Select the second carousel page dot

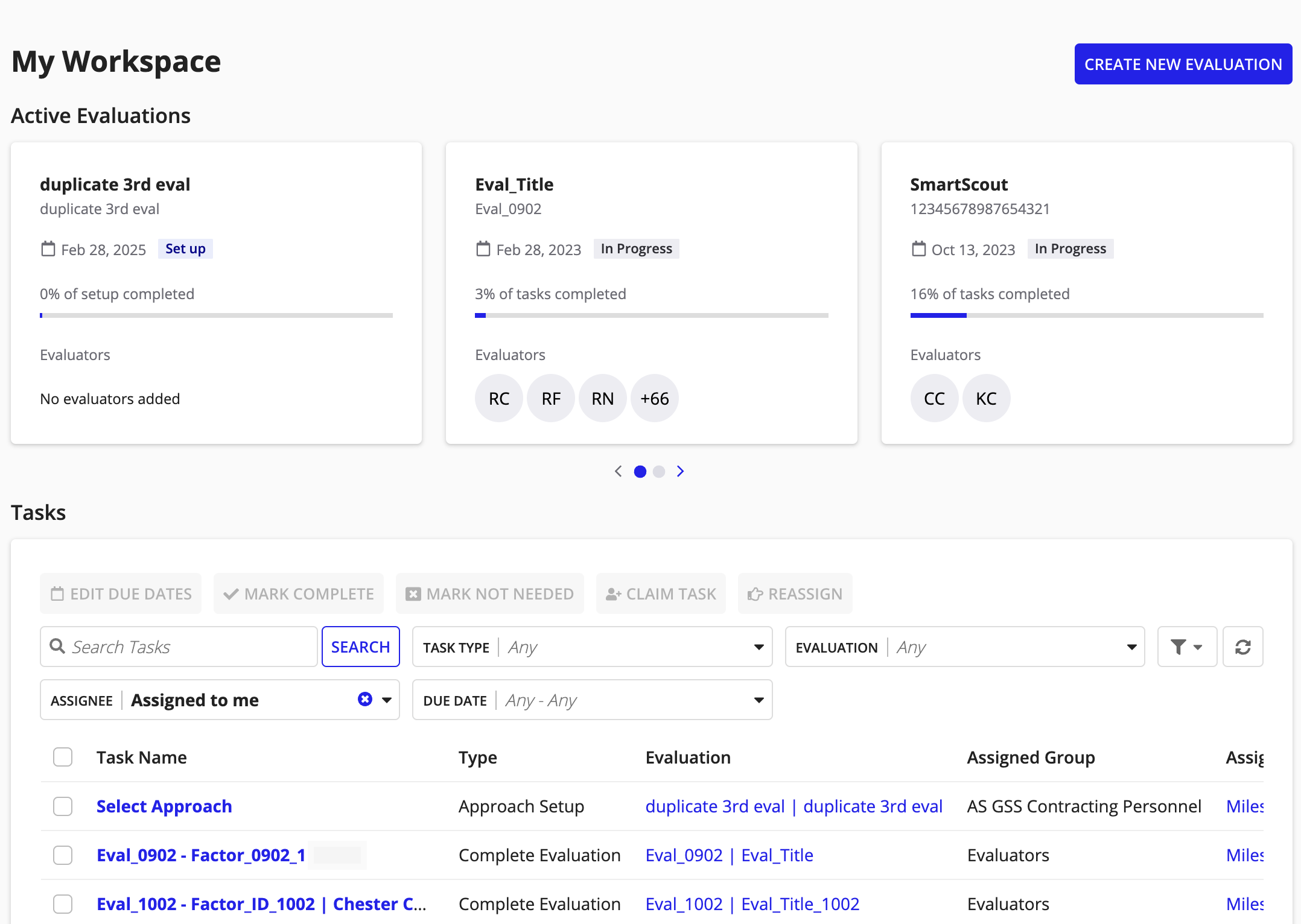(659, 472)
